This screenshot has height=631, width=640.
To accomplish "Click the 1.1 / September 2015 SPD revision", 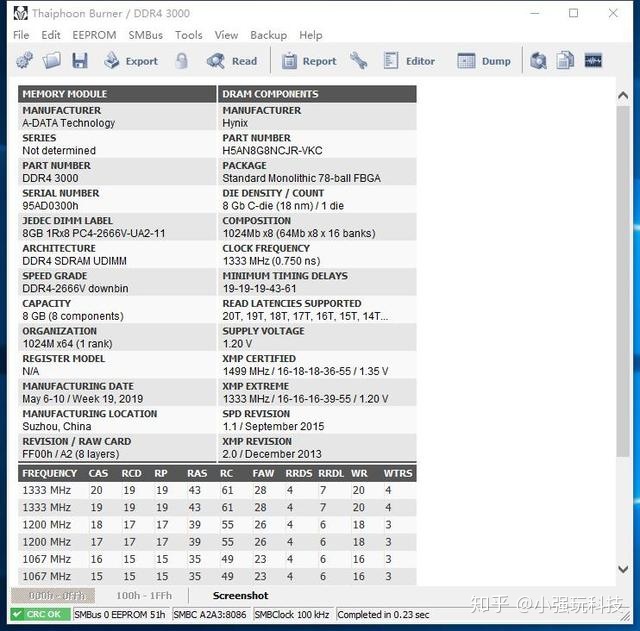I will click(x=273, y=427).
